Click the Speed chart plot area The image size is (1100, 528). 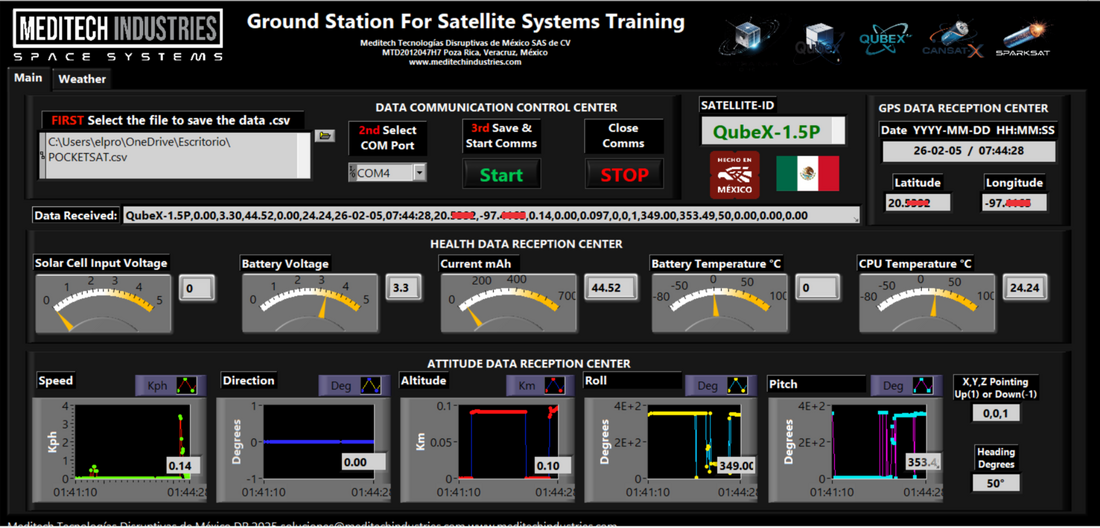coord(135,442)
